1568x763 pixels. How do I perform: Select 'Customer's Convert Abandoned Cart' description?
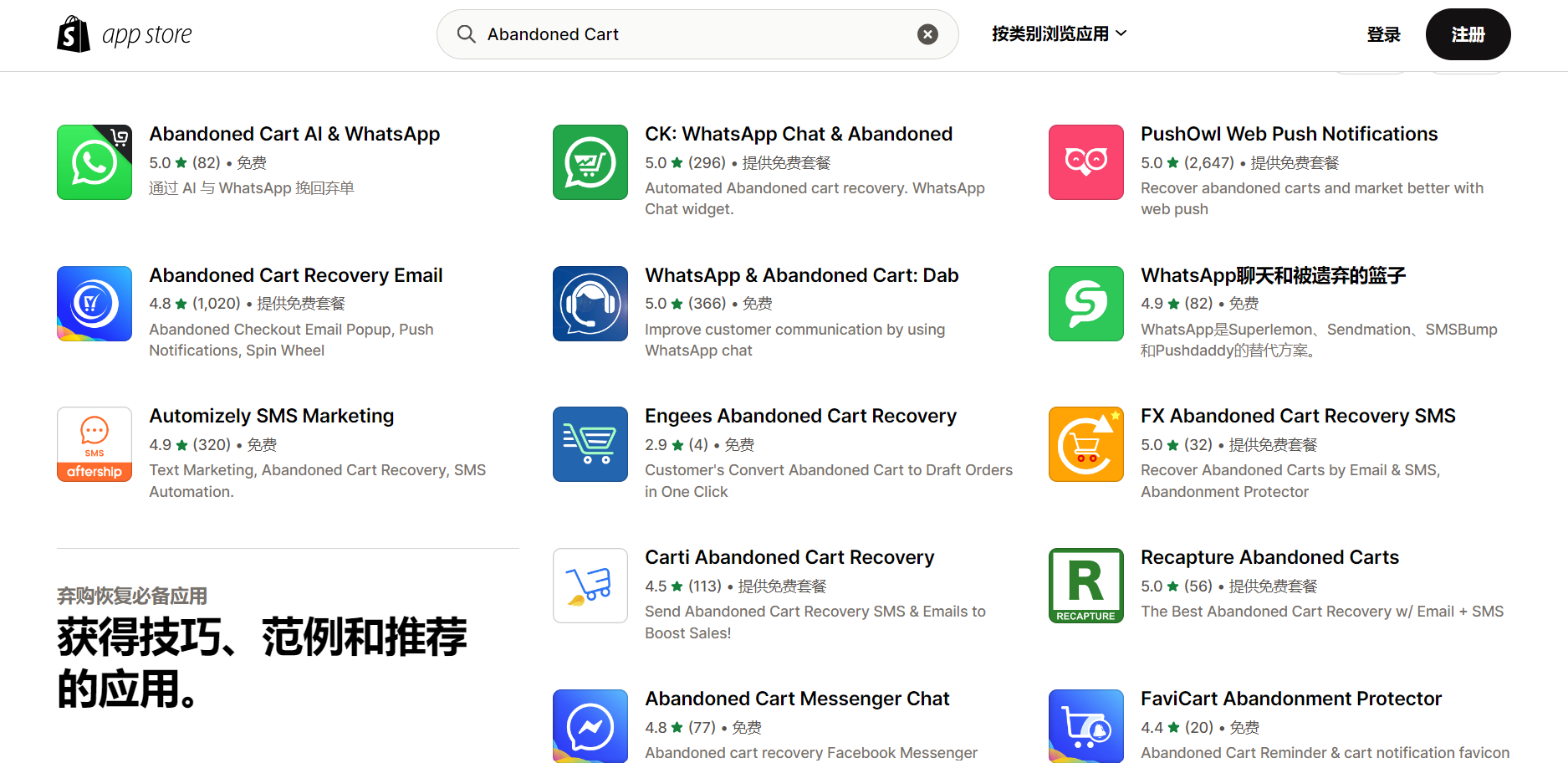[x=829, y=481]
